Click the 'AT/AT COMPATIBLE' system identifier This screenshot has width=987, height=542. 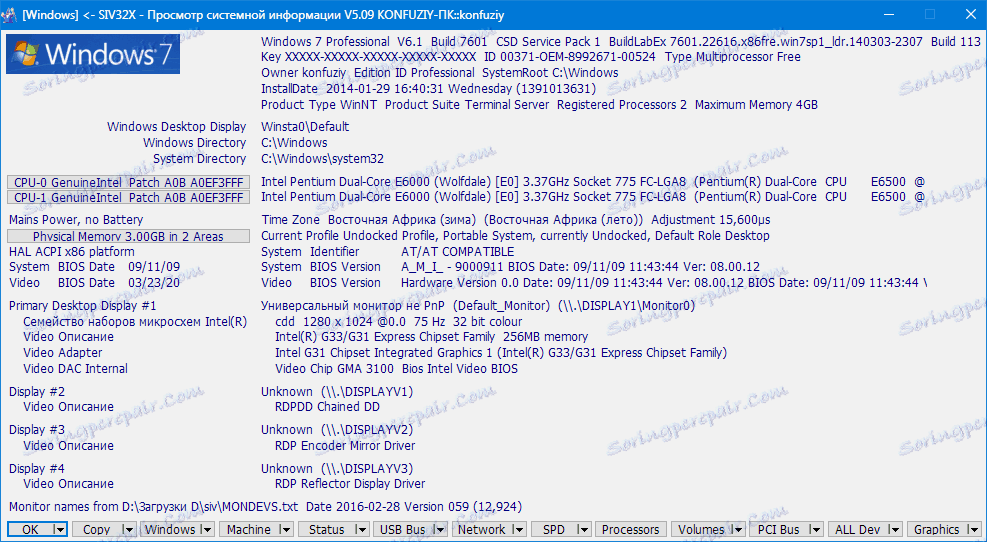(457, 251)
